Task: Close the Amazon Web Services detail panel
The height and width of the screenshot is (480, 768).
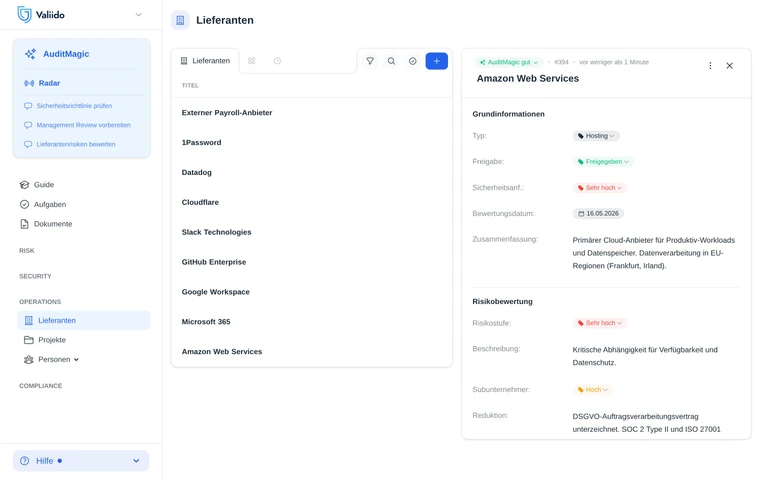Action: 729,66
